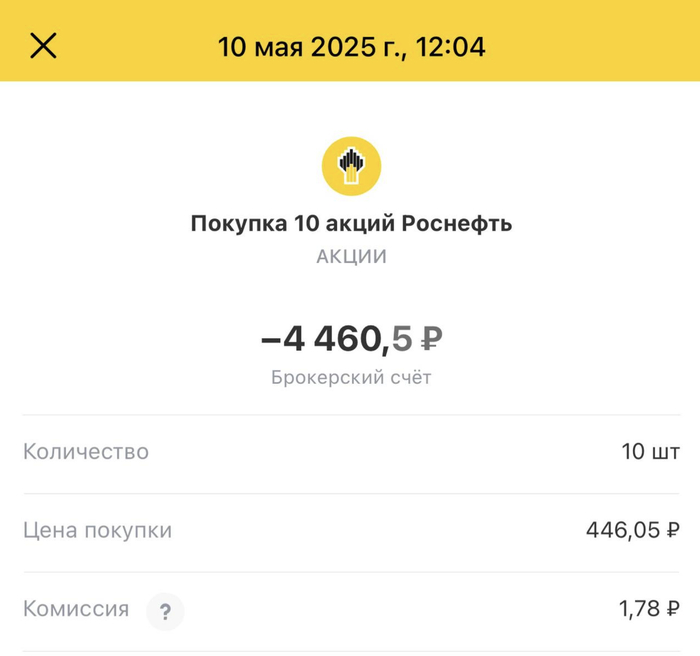Open the Брокерский счёт account label
700x656 pixels.
(351, 378)
